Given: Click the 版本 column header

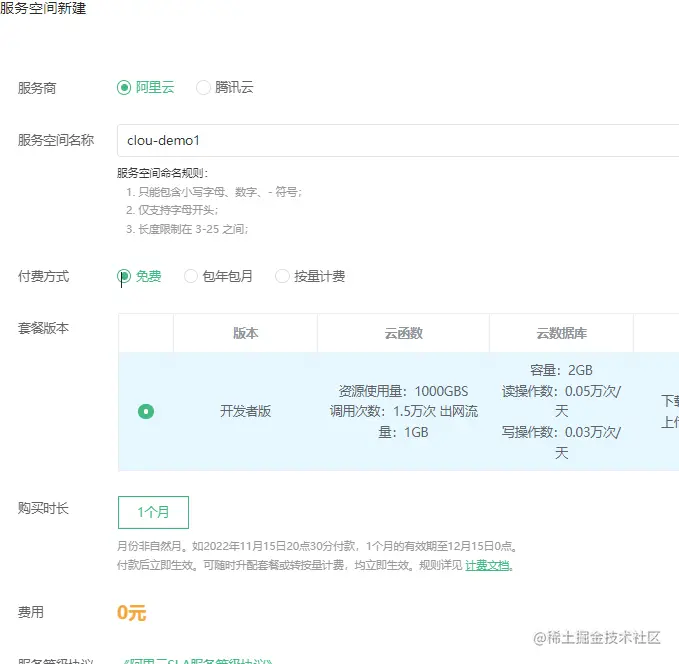Looking at the screenshot, I should (x=246, y=333).
